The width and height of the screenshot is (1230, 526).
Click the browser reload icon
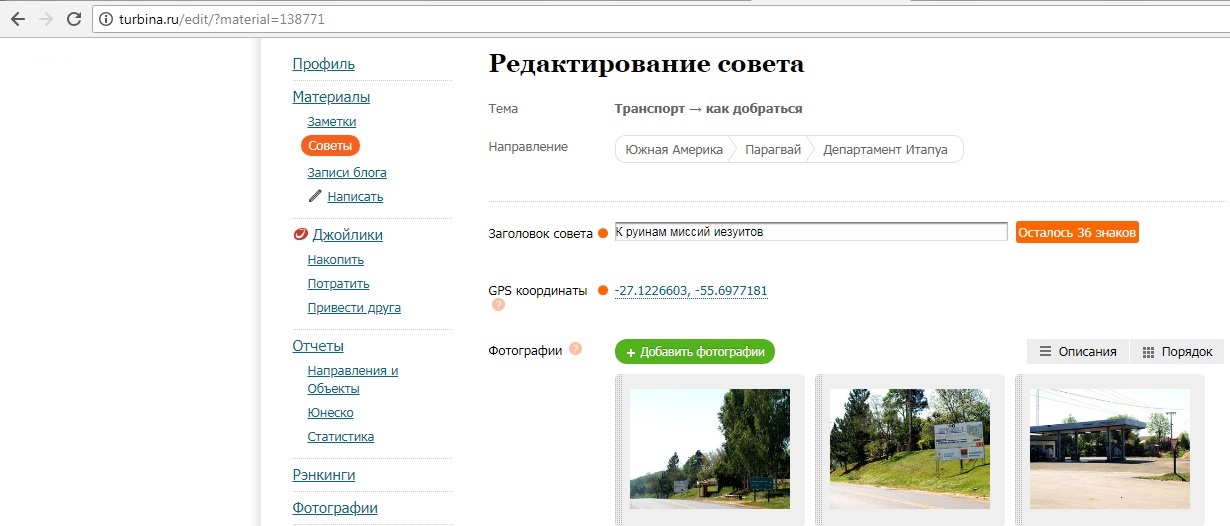pos(73,19)
